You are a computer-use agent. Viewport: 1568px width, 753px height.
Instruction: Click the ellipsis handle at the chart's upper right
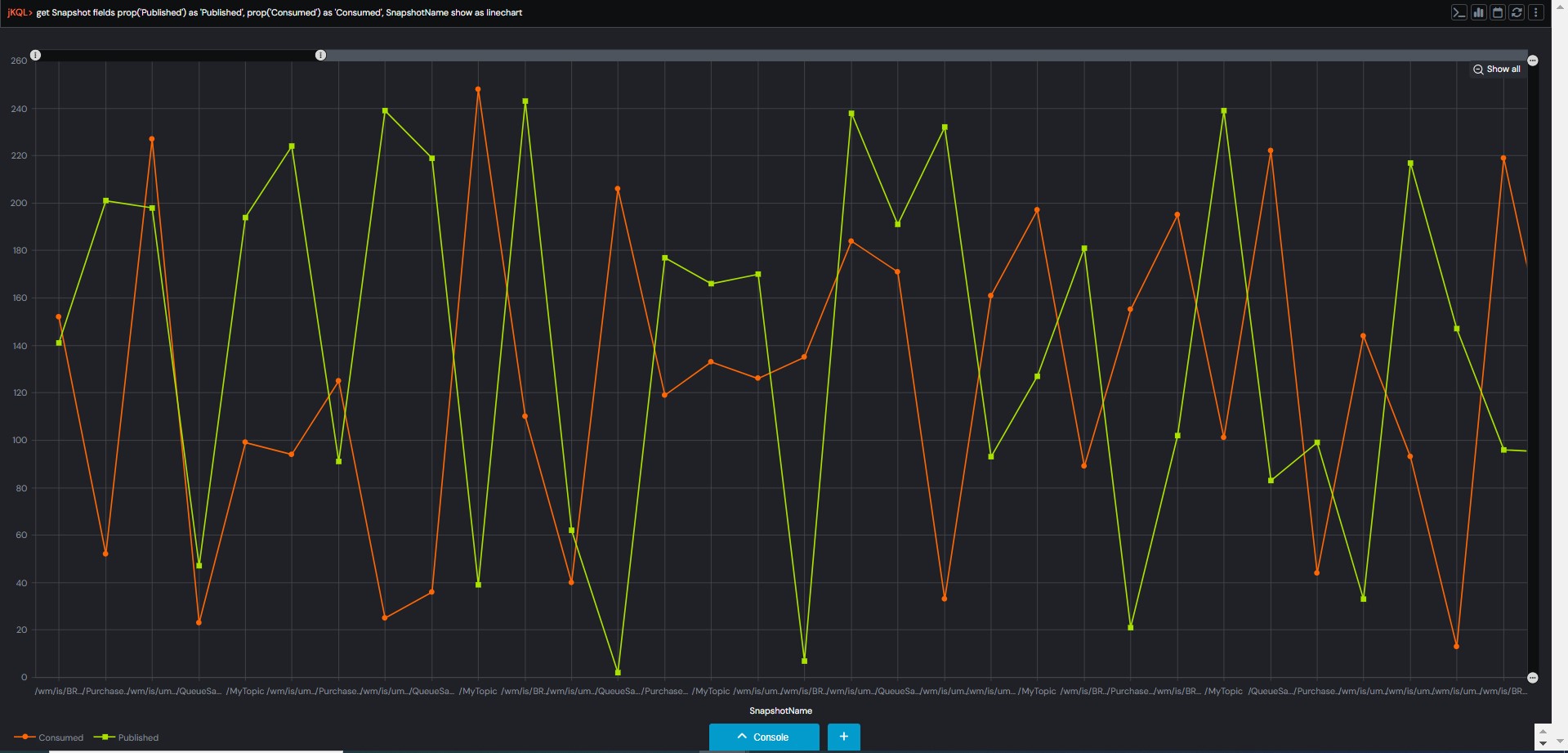click(x=1533, y=61)
